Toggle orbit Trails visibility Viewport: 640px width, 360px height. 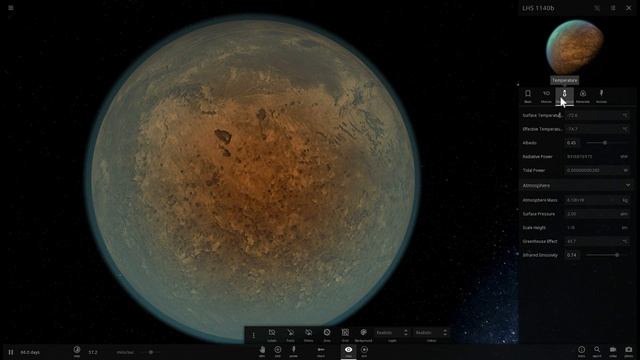(x=290, y=335)
